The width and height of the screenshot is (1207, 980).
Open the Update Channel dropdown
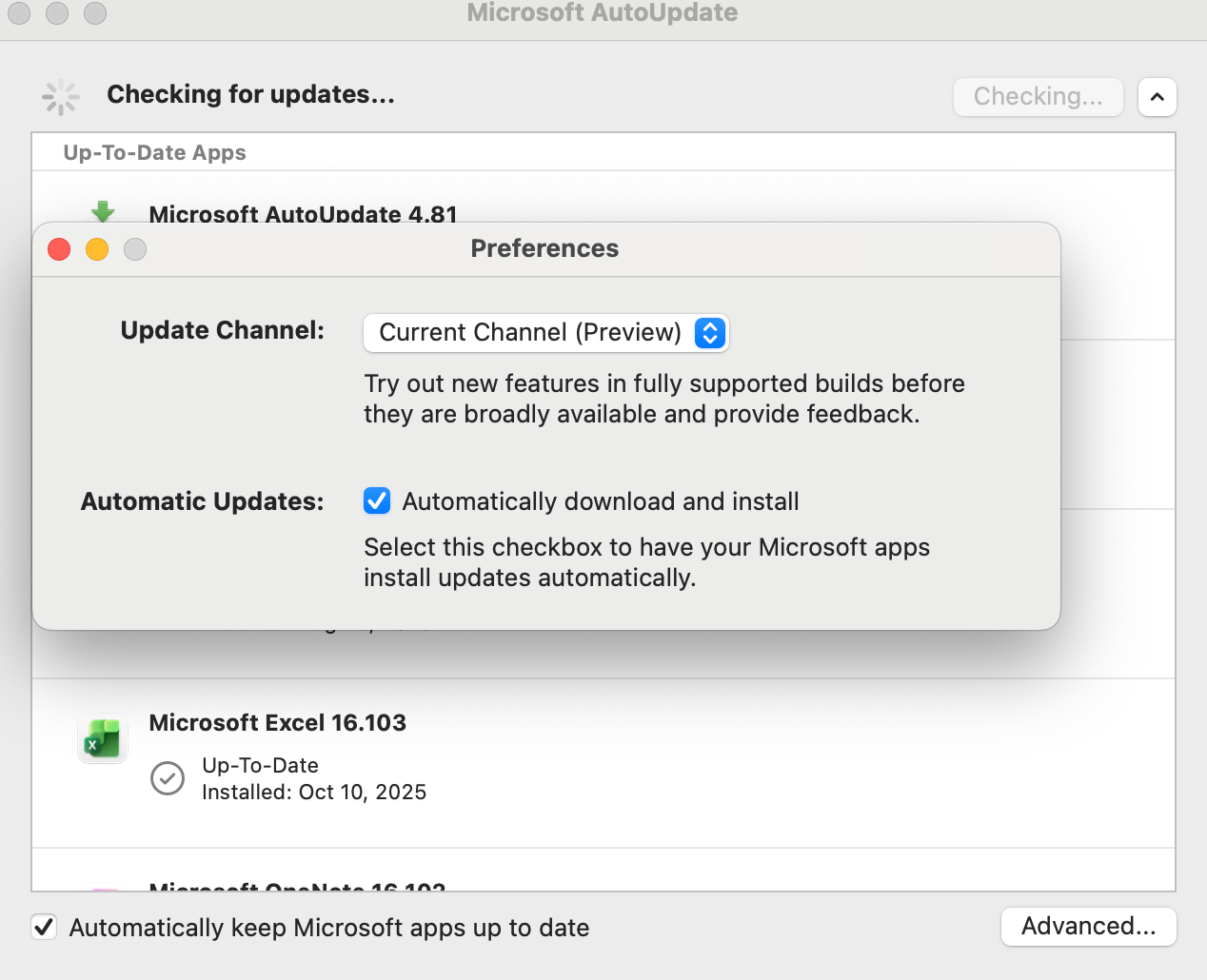click(x=546, y=333)
